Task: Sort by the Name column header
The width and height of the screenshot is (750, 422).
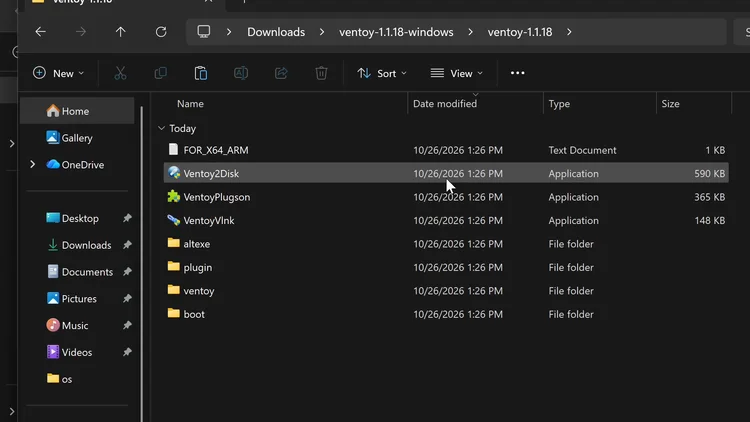Action: point(190,103)
